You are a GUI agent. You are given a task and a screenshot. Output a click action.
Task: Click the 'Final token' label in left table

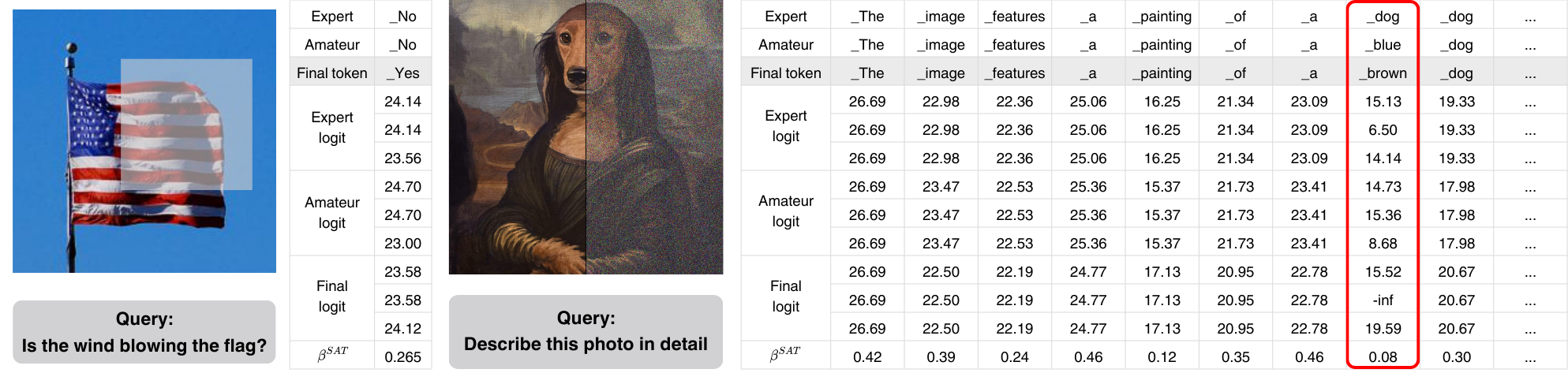click(x=331, y=73)
